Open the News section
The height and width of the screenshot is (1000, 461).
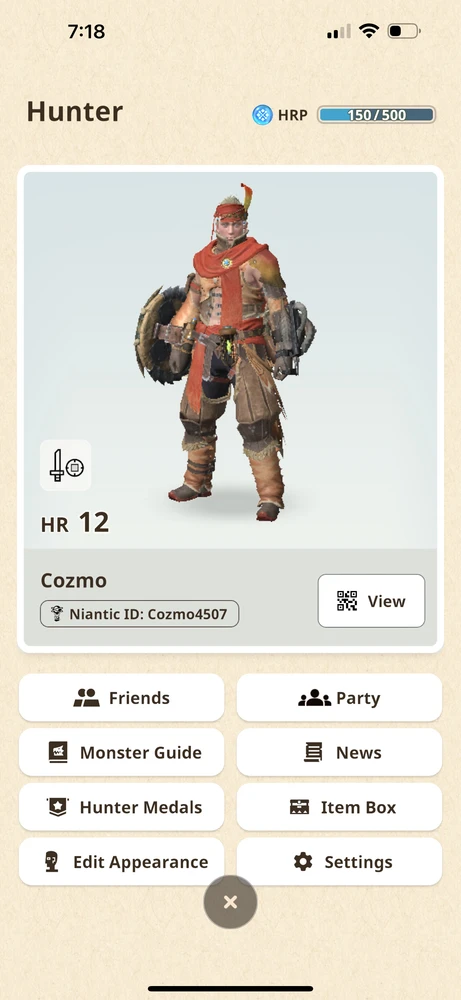339,753
